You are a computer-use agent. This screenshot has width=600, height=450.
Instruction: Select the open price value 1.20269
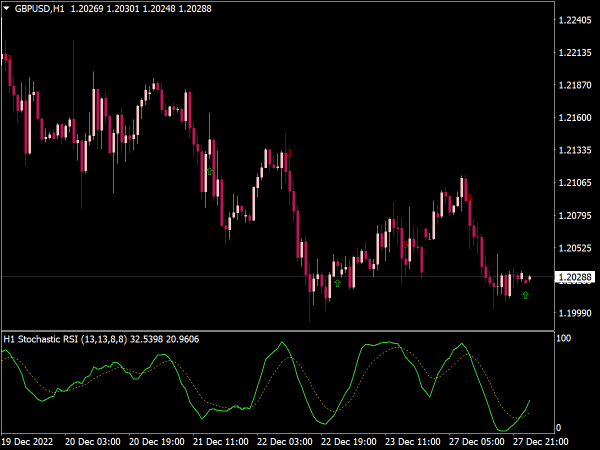coord(87,8)
